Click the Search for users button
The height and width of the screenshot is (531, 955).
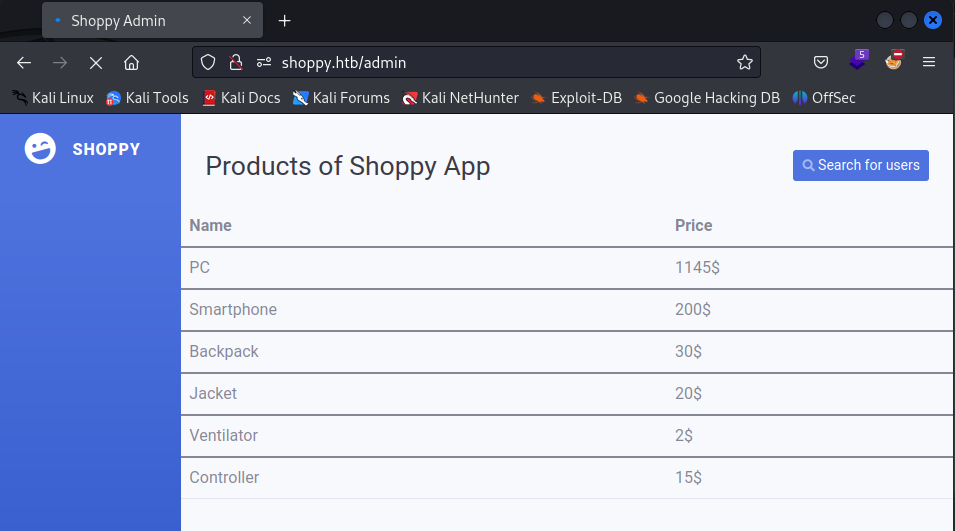coord(861,166)
